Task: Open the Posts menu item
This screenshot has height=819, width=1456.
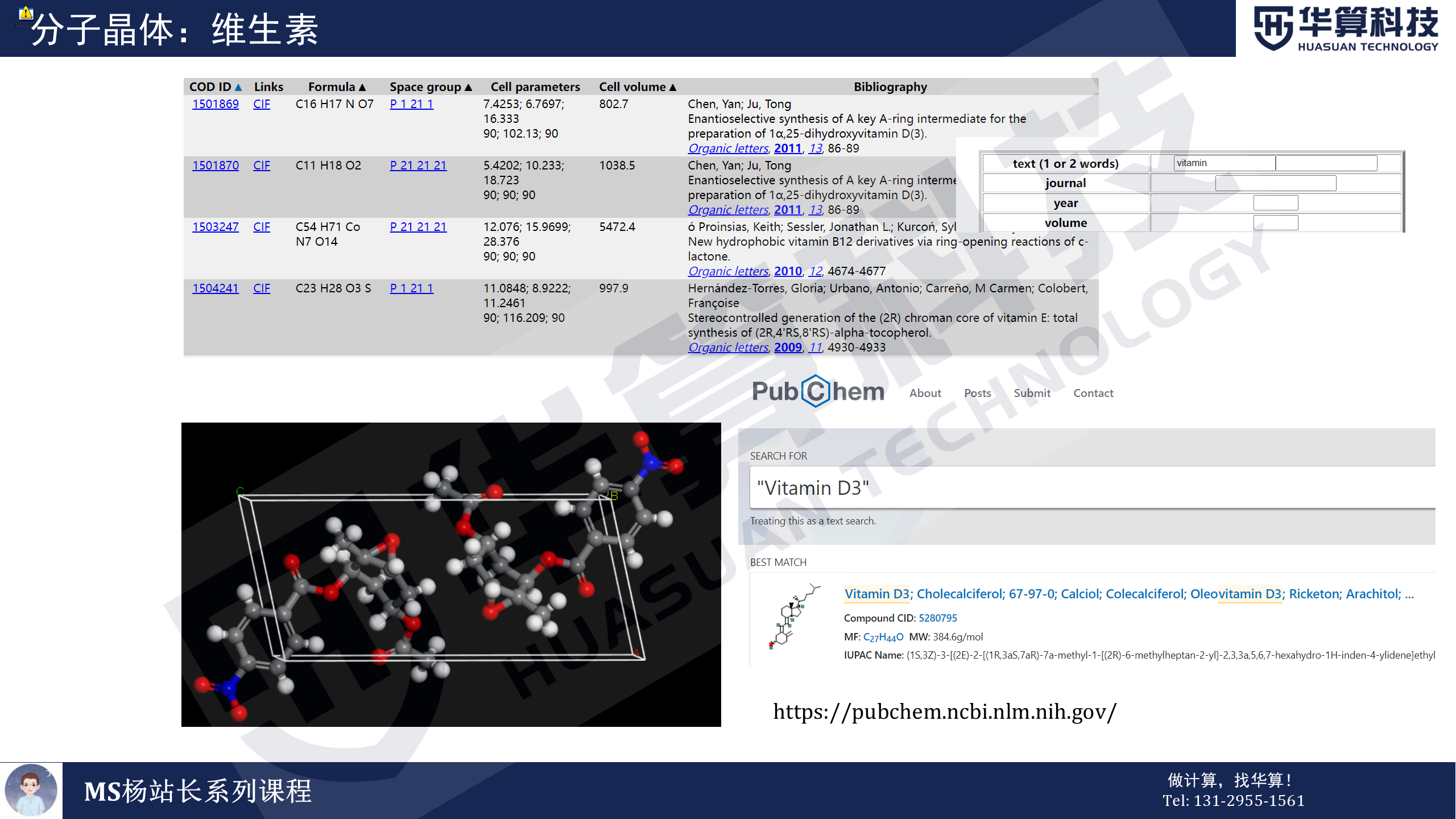Action: coord(977,393)
